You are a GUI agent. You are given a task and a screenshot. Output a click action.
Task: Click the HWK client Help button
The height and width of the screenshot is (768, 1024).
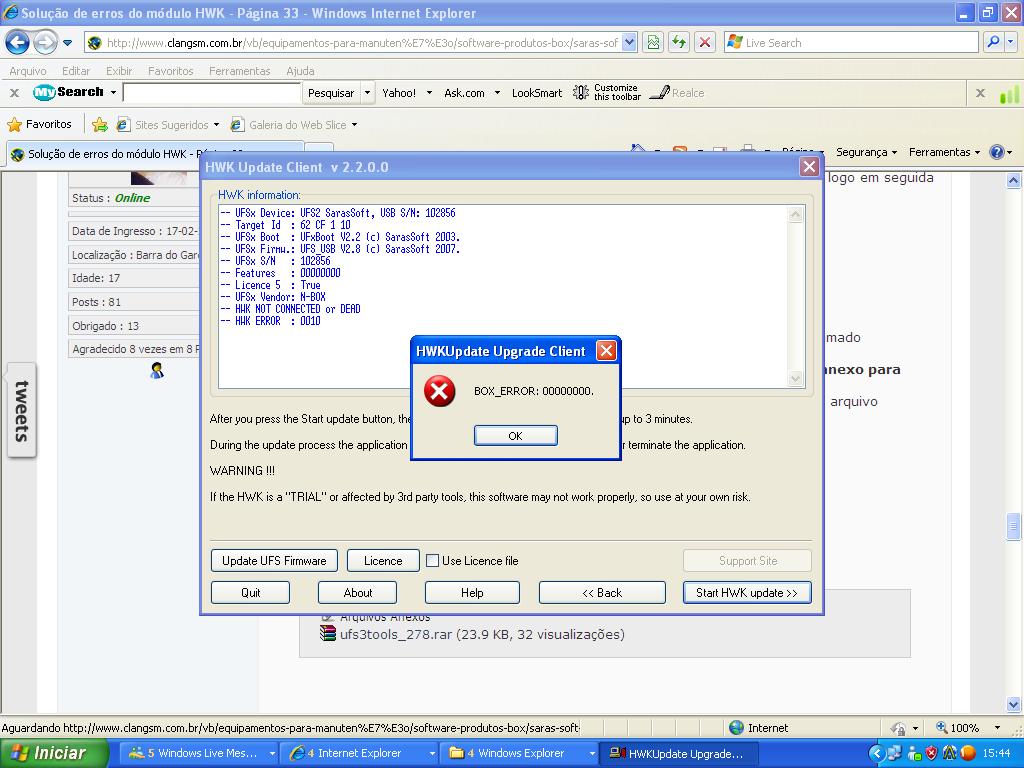pos(472,592)
